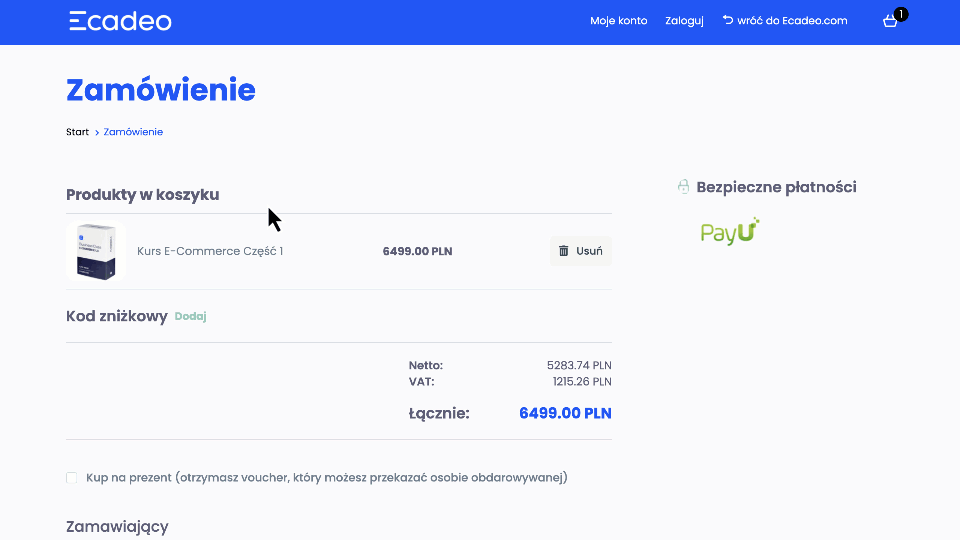Image resolution: width=960 pixels, height=540 pixels.
Task: Select Zaloguj in the header menu
Action: [x=684, y=21]
